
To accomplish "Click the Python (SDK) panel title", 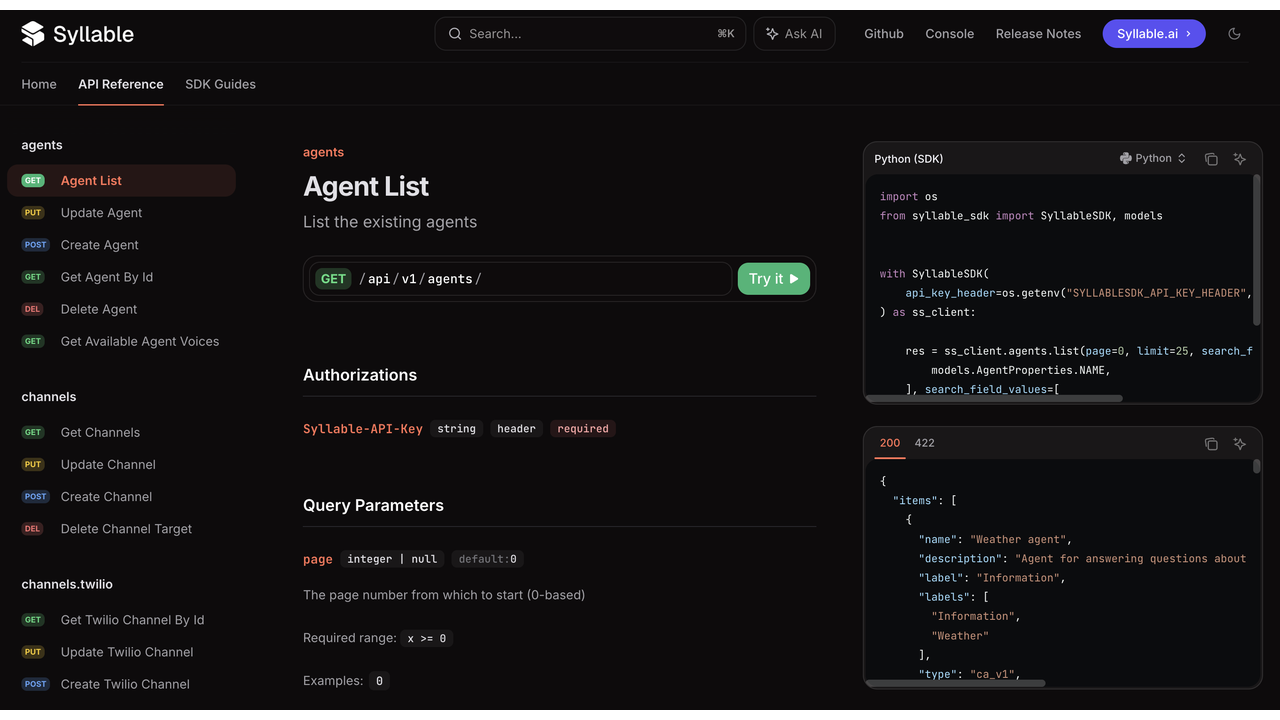I will [909, 159].
